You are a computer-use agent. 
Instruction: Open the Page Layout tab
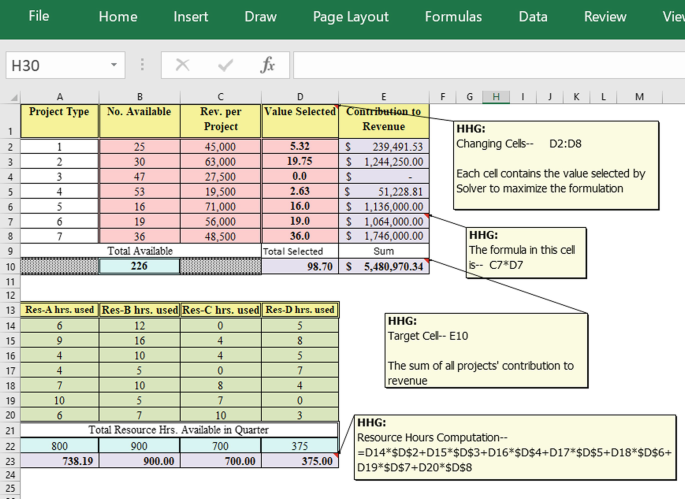click(350, 17)
